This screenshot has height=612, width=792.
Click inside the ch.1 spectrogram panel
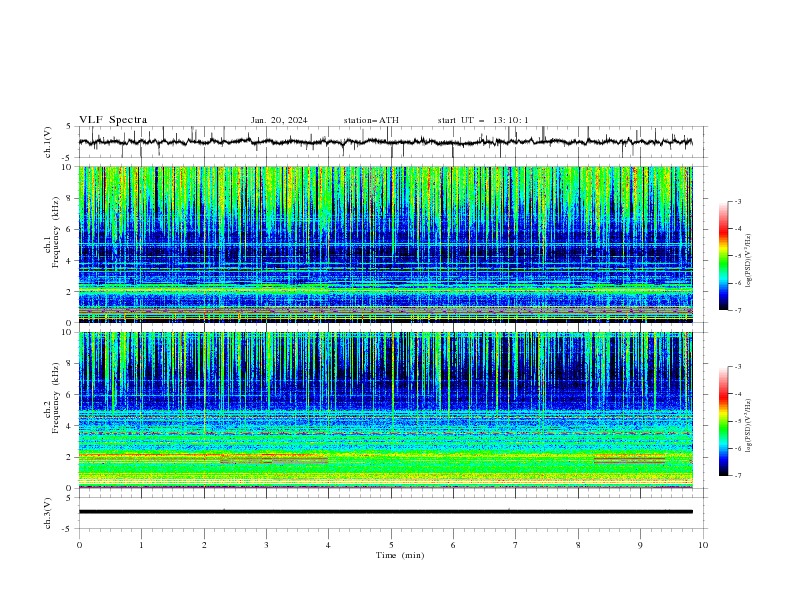385,244
